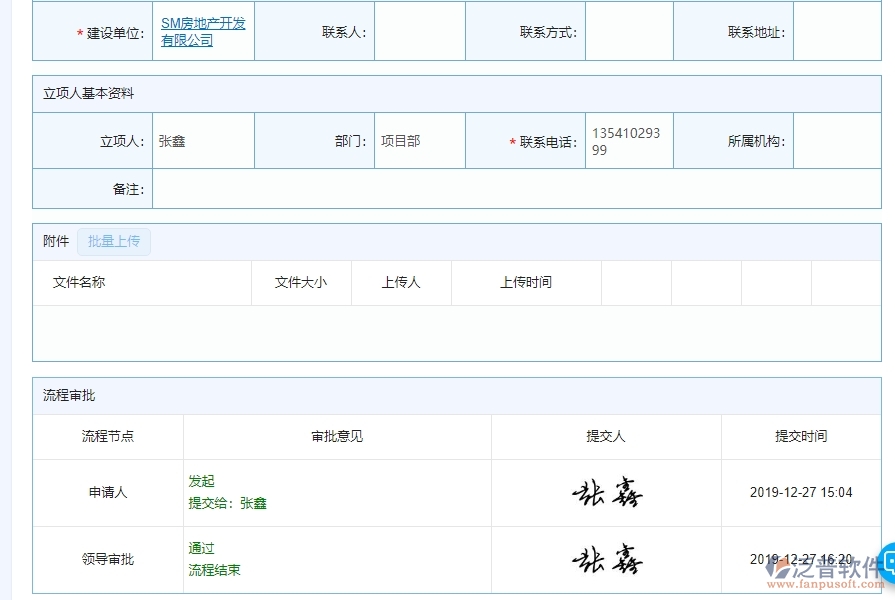Click the 所属机构 input field

click(x=840, y=140)
